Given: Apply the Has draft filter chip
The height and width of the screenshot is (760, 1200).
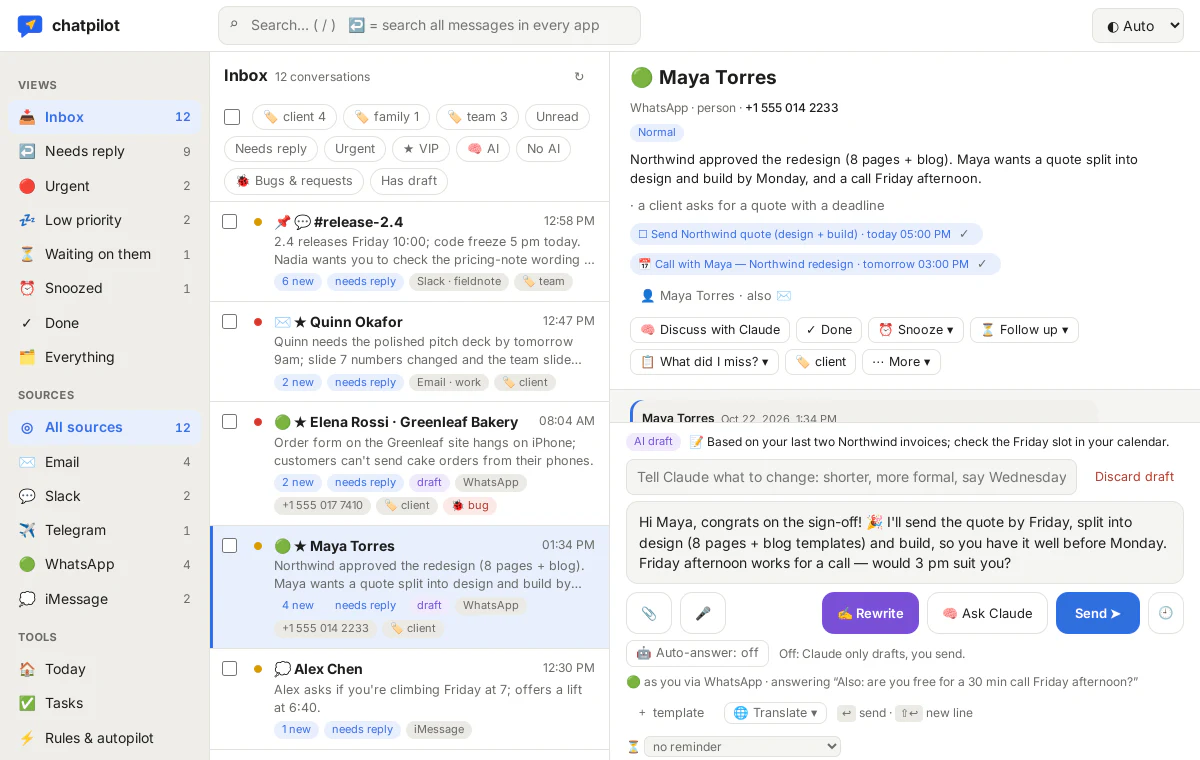Looking at the screenshot, I should 409,181.
